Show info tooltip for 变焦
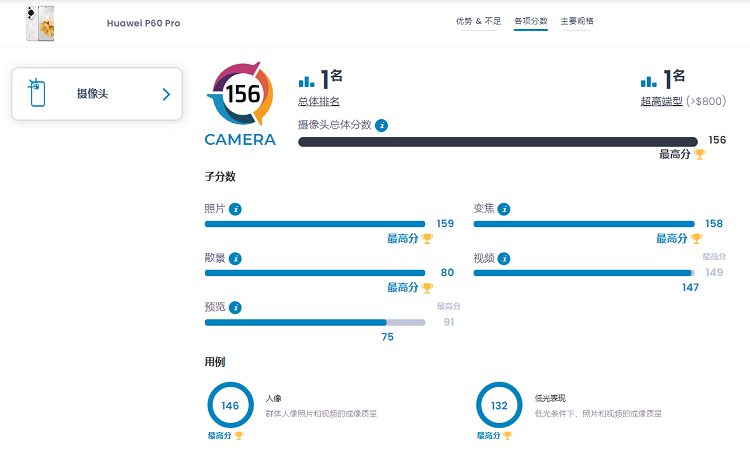The height and width of the screenshot is (468, 750). coord(504,209)
